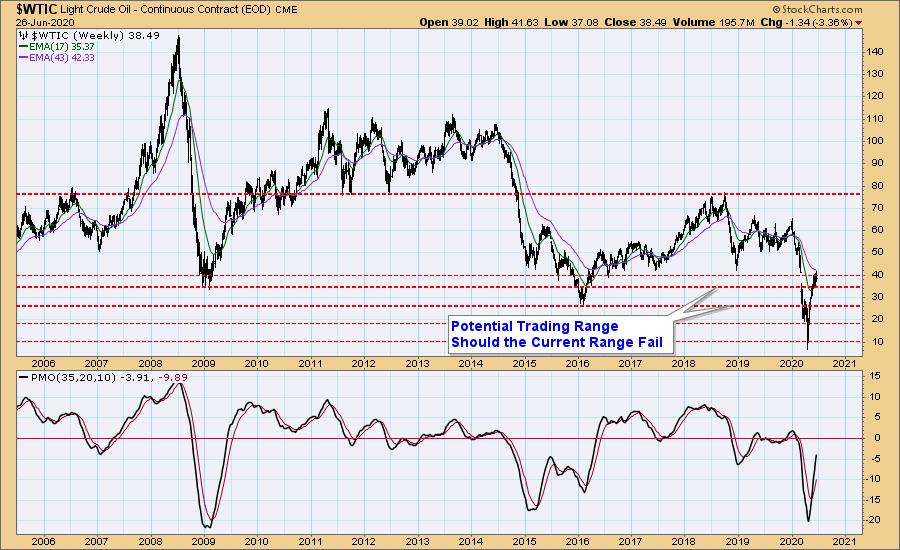Image resolution: width=900 pixels, height=550 pixels.
Task: Click 2008 on the price chart time axis
Action: pos(150,363)
